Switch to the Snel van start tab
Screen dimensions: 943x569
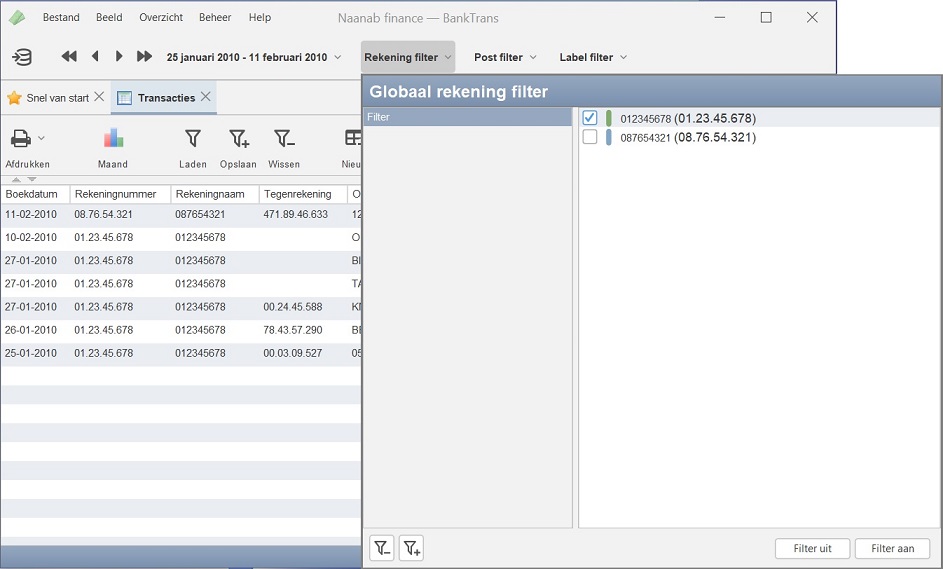[49, 98]
